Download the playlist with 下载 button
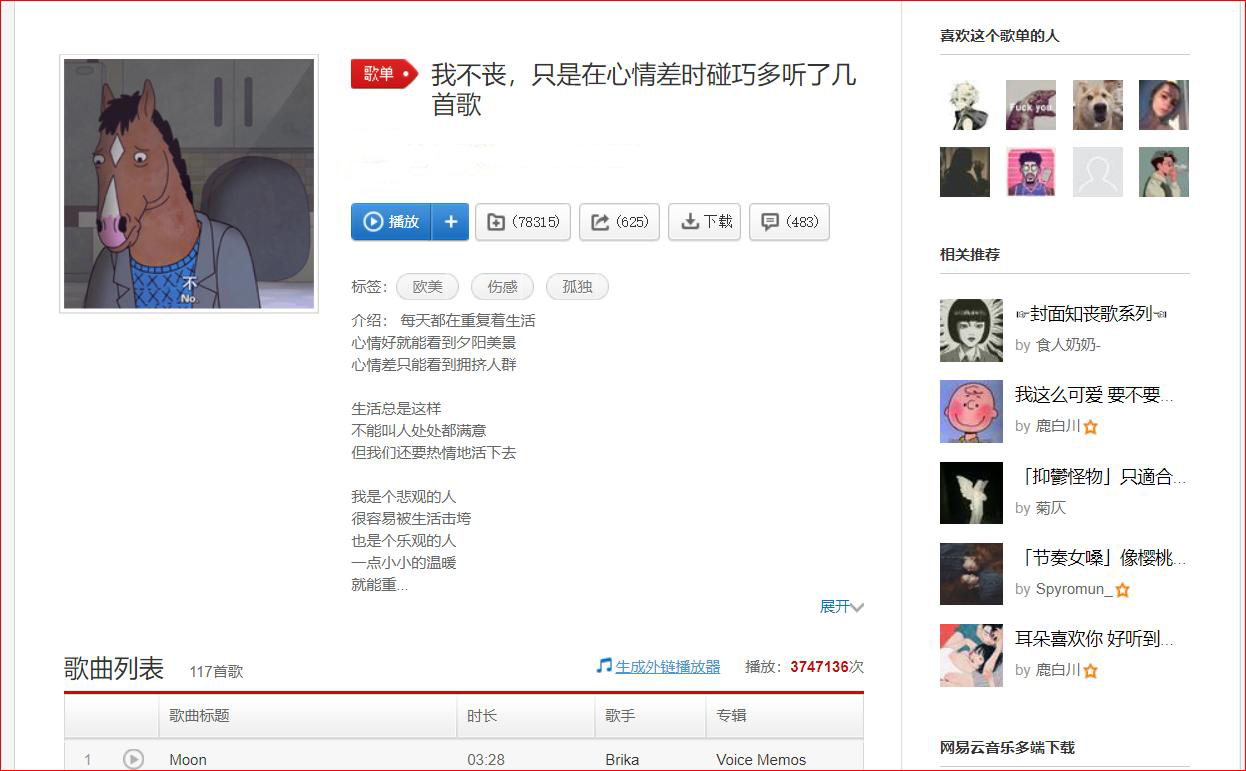The width and height of the screenshot is (1246, 771). tap(705, 222)
